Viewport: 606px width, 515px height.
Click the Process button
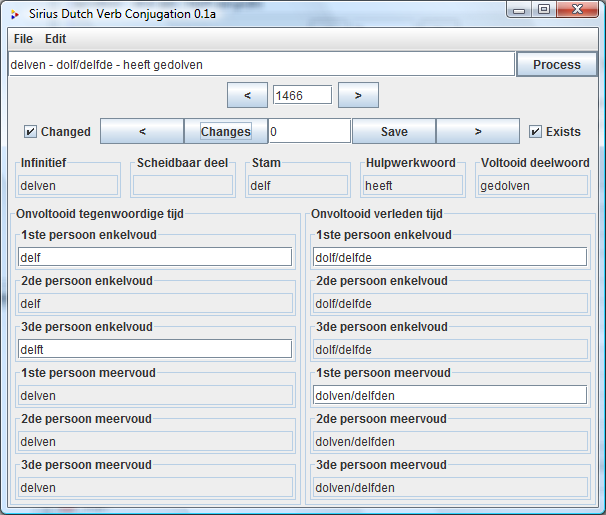(x=557, y=65)
